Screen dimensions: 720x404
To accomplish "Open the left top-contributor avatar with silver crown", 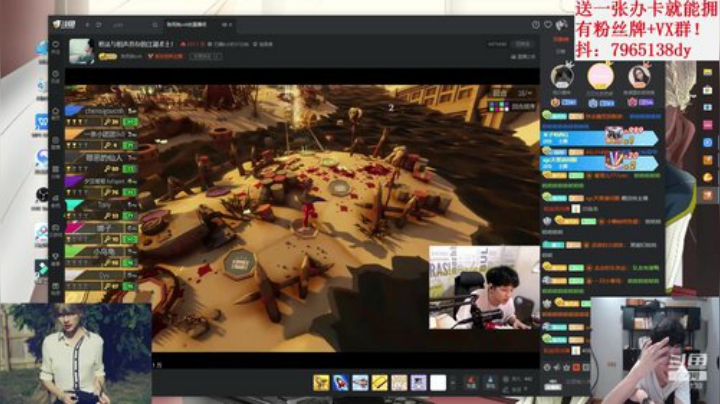I will 562,76.
